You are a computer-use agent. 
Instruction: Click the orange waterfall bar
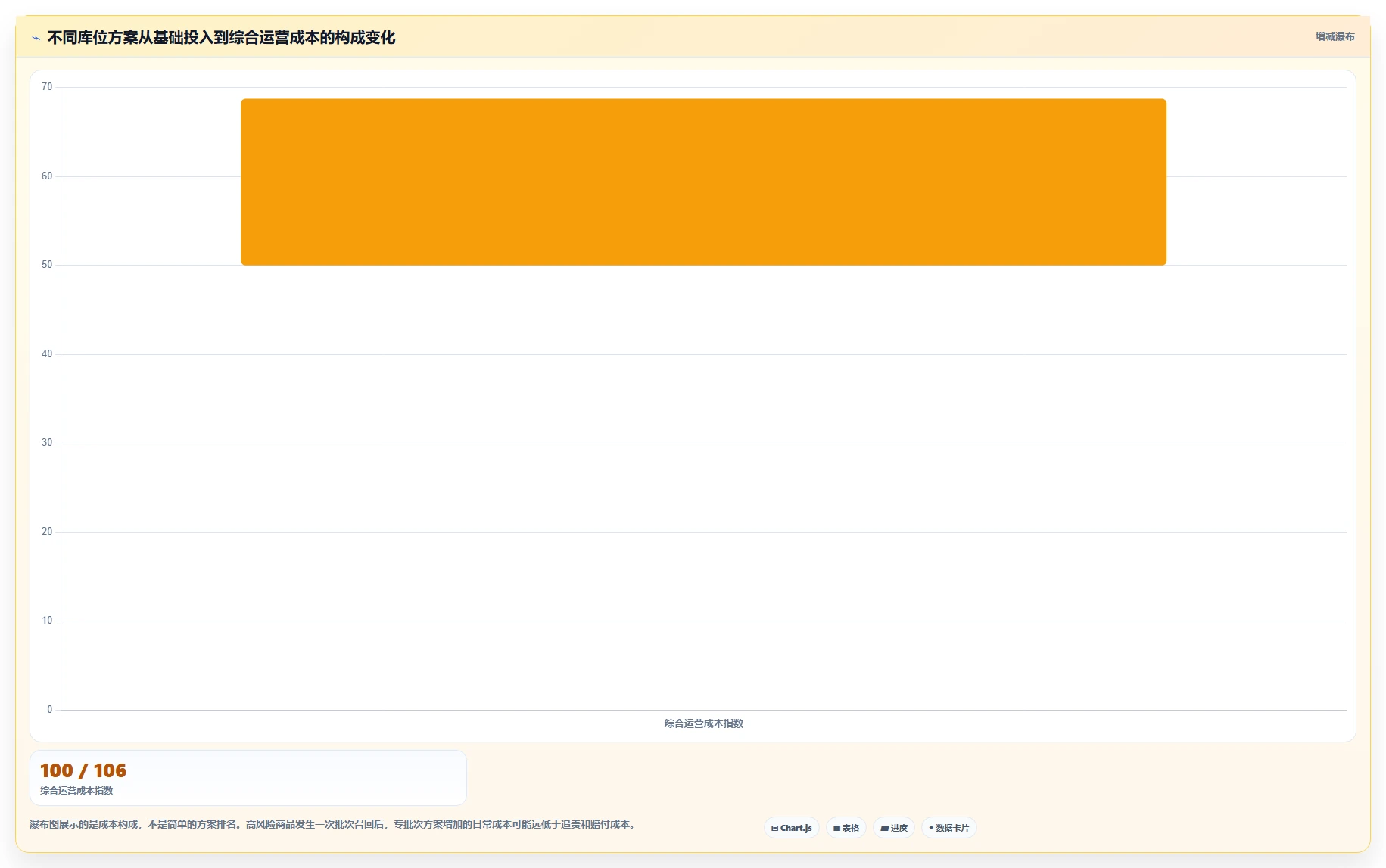[x=703, y=182]
